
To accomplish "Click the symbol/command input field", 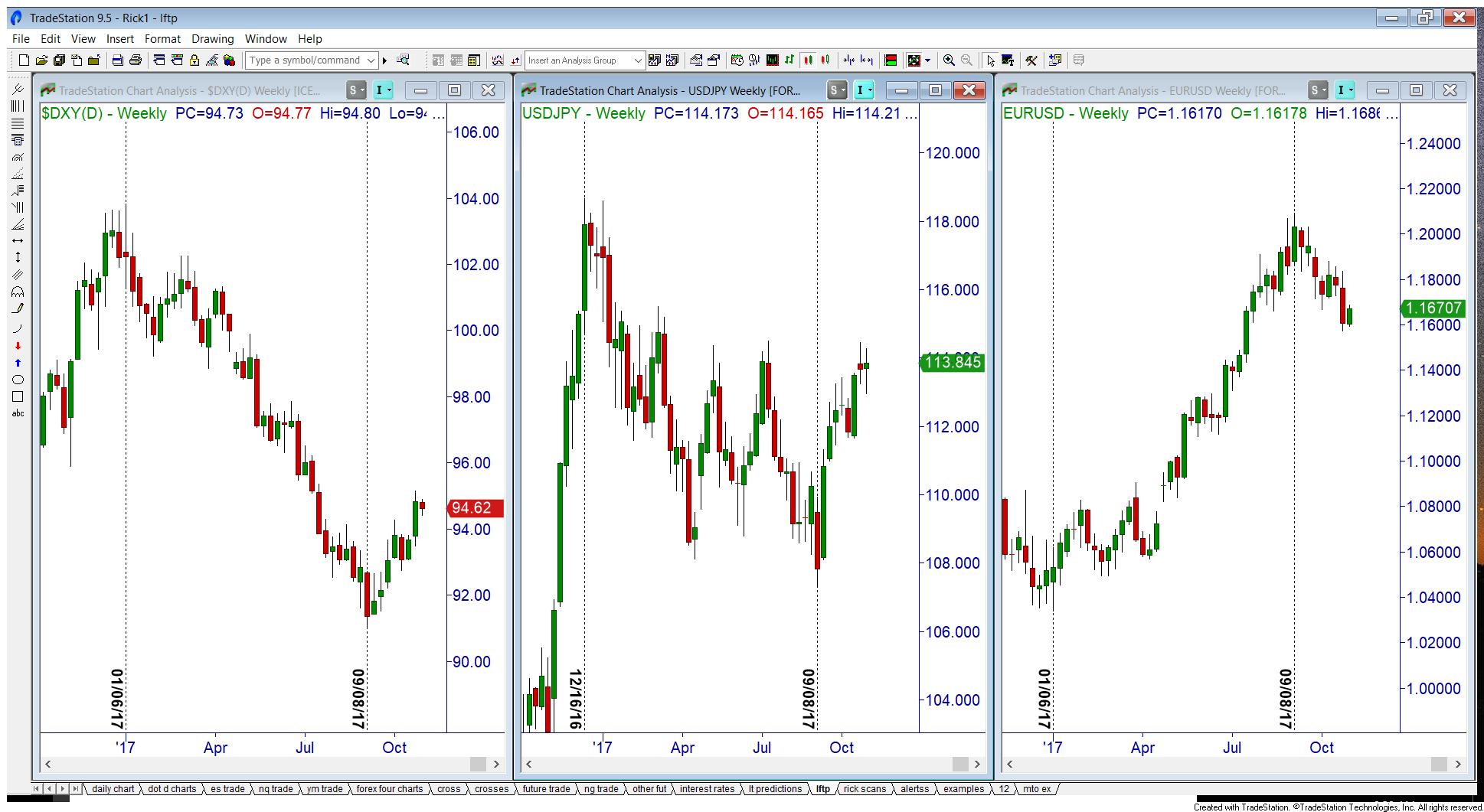I will tap(305, 60).
